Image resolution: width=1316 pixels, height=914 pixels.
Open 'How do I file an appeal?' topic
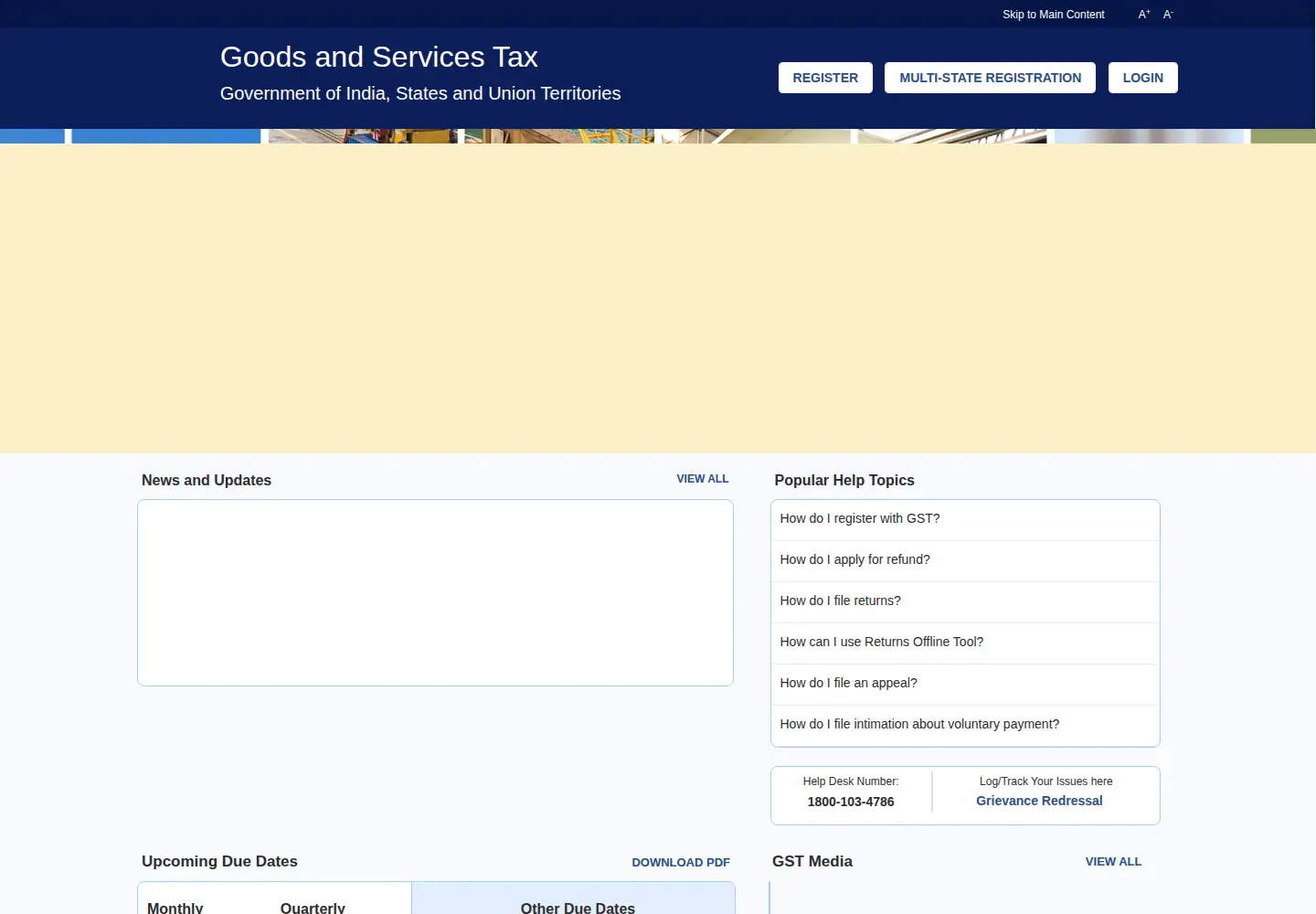click(x=965, y=684)
